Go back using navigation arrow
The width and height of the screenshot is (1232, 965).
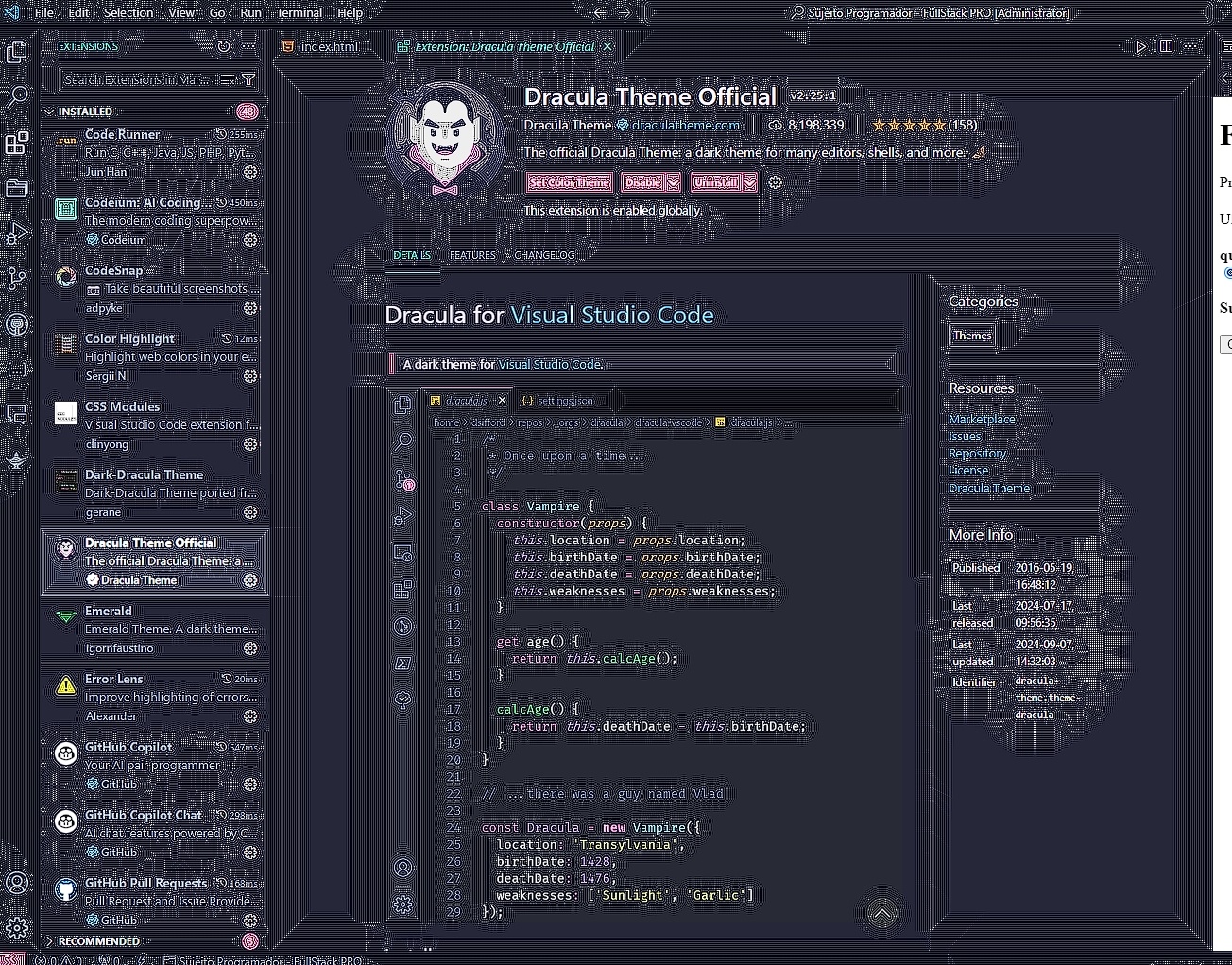[600, 13]
